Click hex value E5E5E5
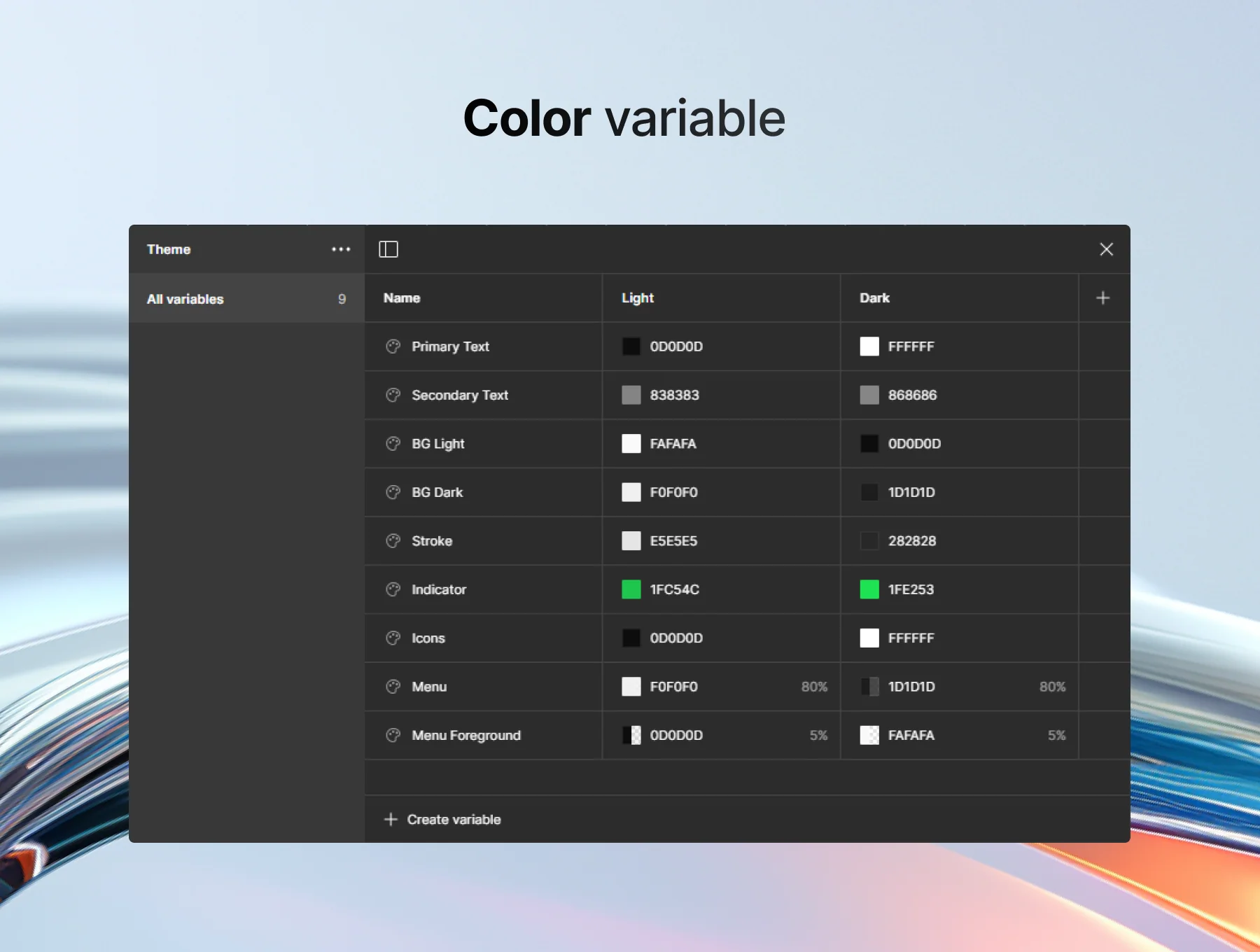Image resolution: width=1260 pixels, height=952 pixels. [673, 541]
